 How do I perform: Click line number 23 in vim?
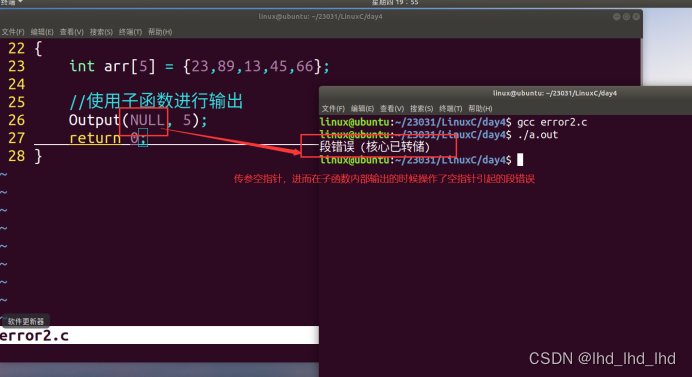click(x=16, y=66)
